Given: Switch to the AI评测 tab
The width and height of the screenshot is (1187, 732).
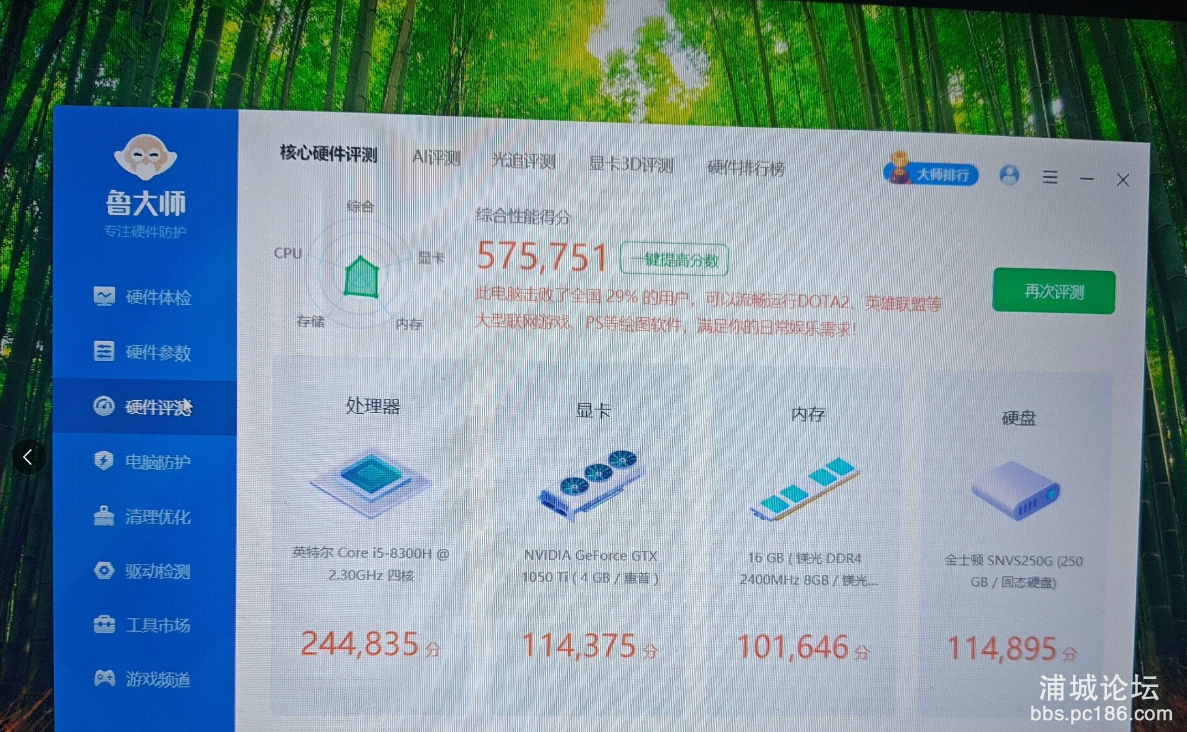Looking at the screenshot, I should click(x=436, y=158).
